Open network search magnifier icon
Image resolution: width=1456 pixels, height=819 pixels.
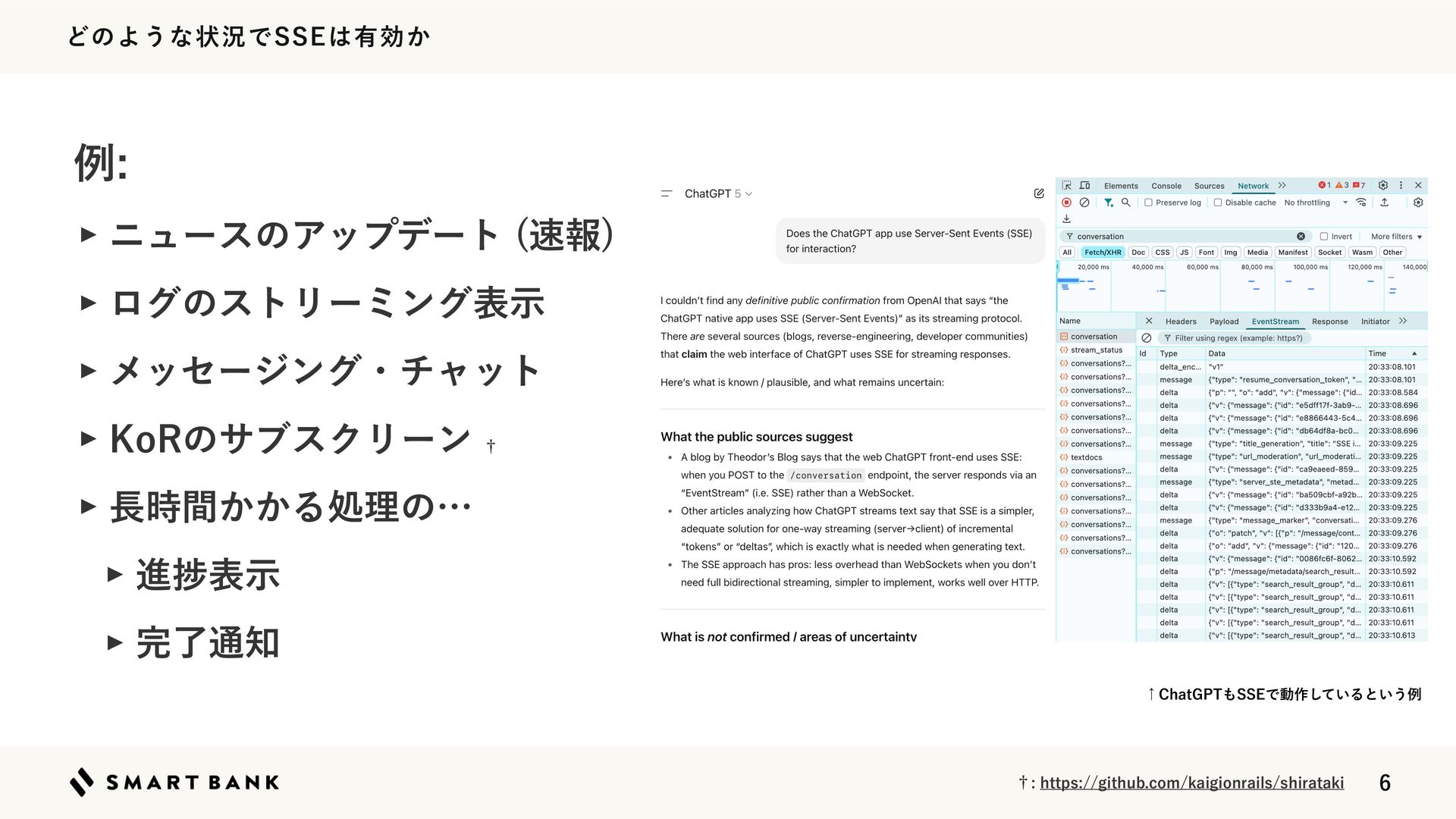click(1126, 202)
